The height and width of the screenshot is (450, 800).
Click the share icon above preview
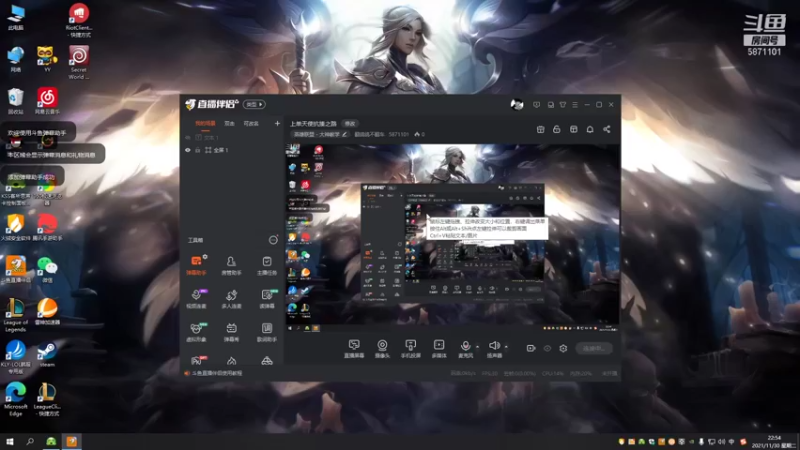coord(607,130)
